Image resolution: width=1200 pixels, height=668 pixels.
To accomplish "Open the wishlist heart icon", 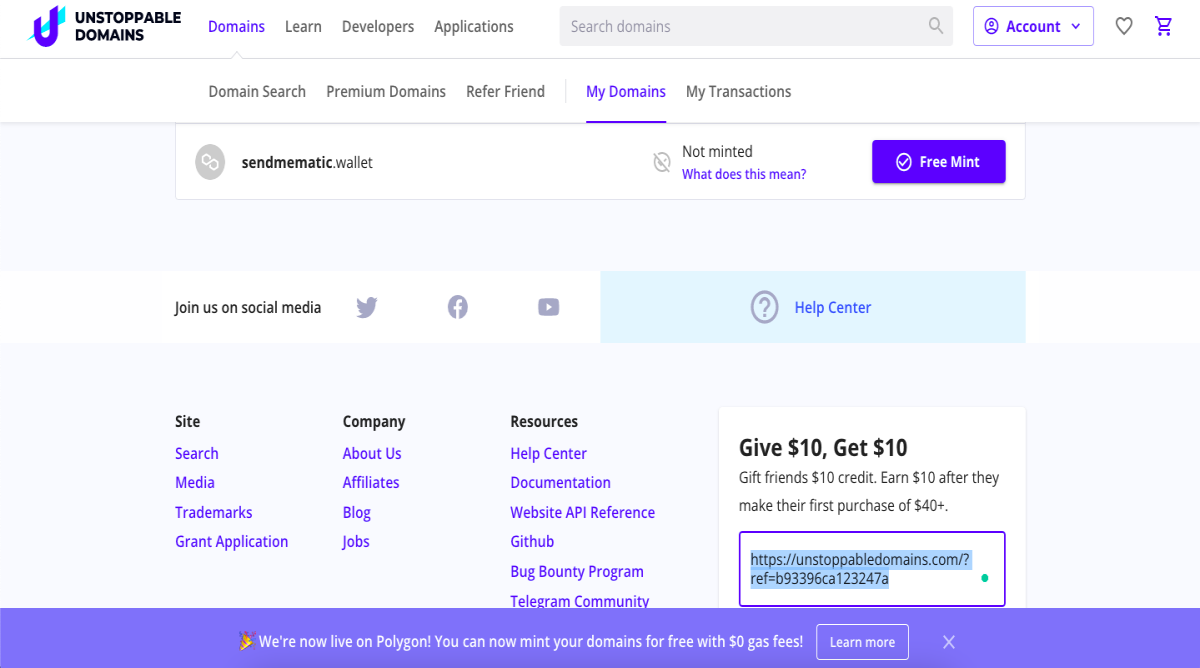I will [x=1124, y=26].
